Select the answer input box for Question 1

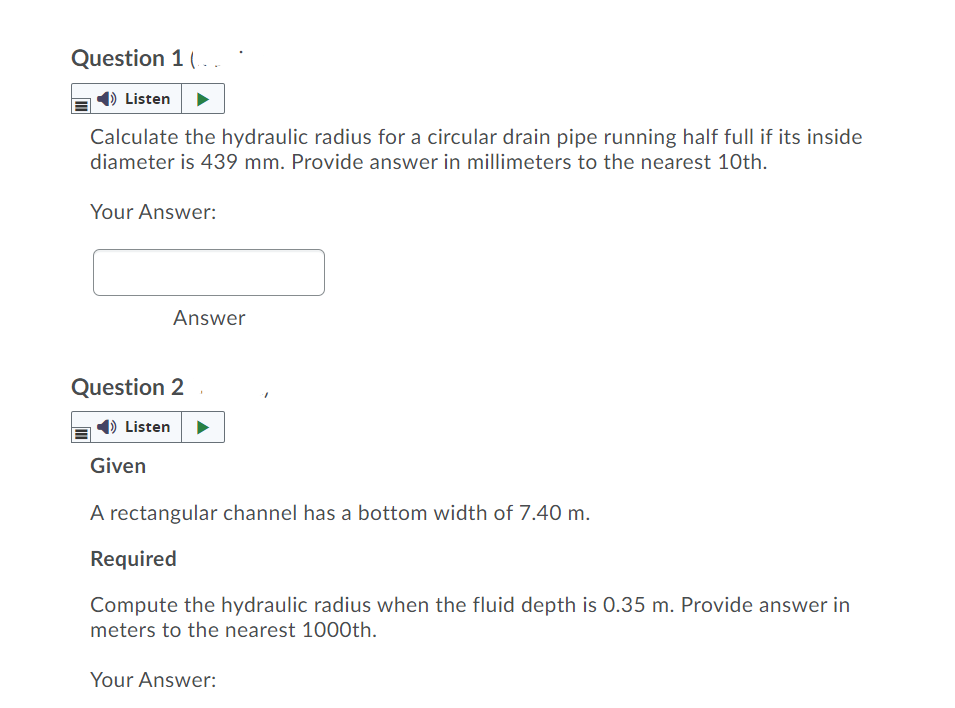pos(208,272)
